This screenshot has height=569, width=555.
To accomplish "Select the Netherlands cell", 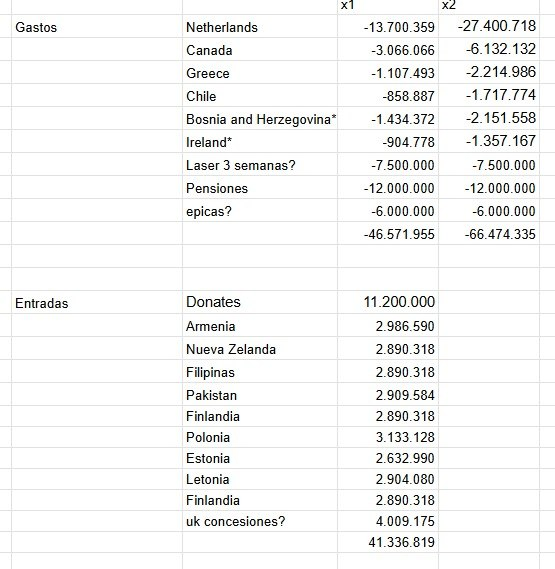I will coord(260,26).
